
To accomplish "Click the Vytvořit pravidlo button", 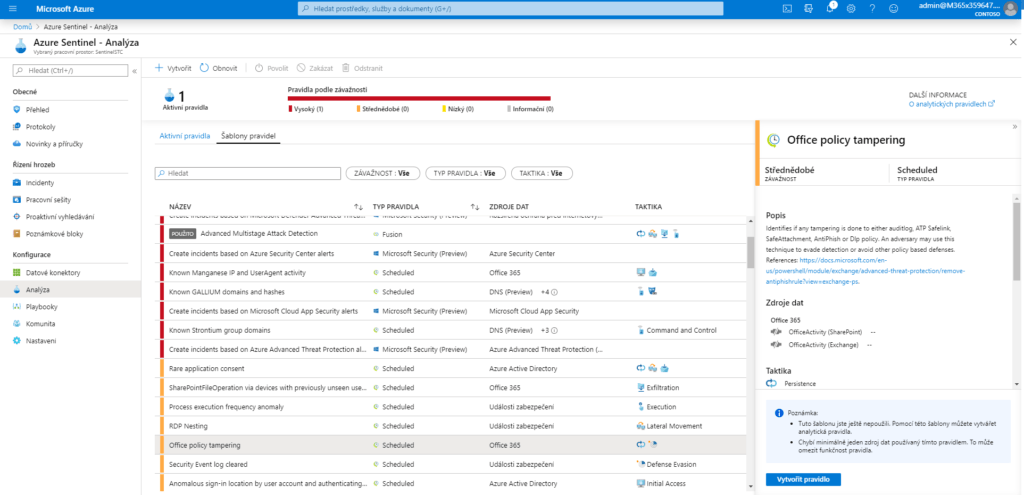I will pos(803,479).
